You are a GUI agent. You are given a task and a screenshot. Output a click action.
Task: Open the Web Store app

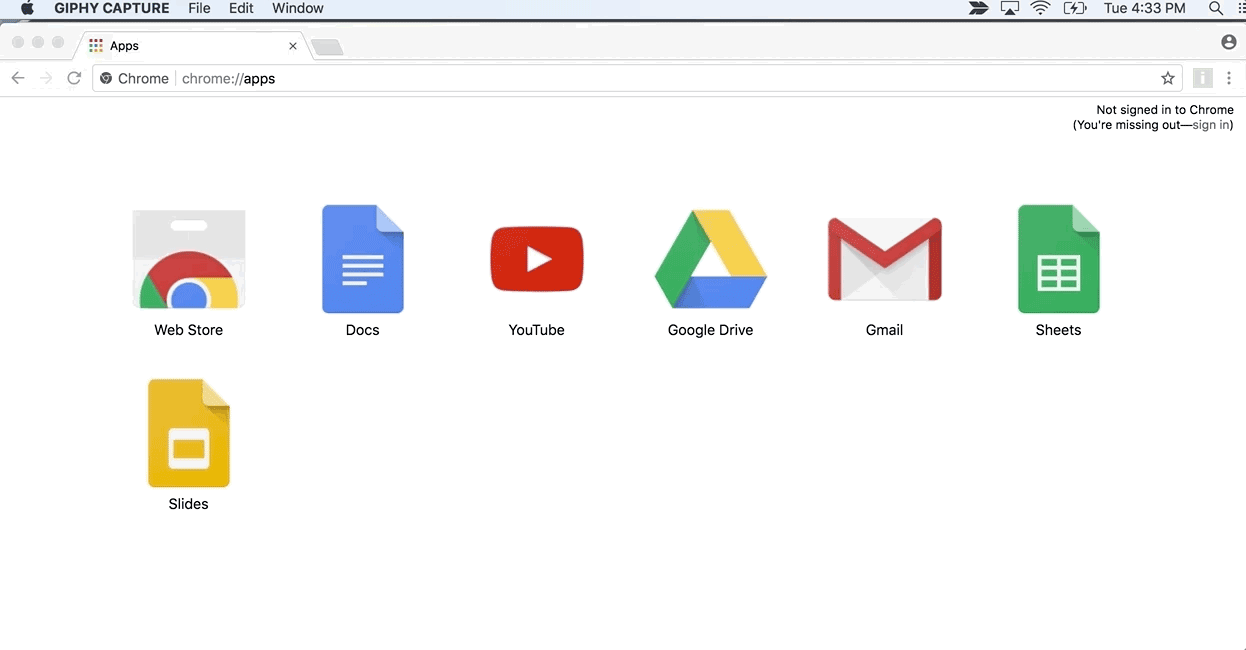(189, 260)
